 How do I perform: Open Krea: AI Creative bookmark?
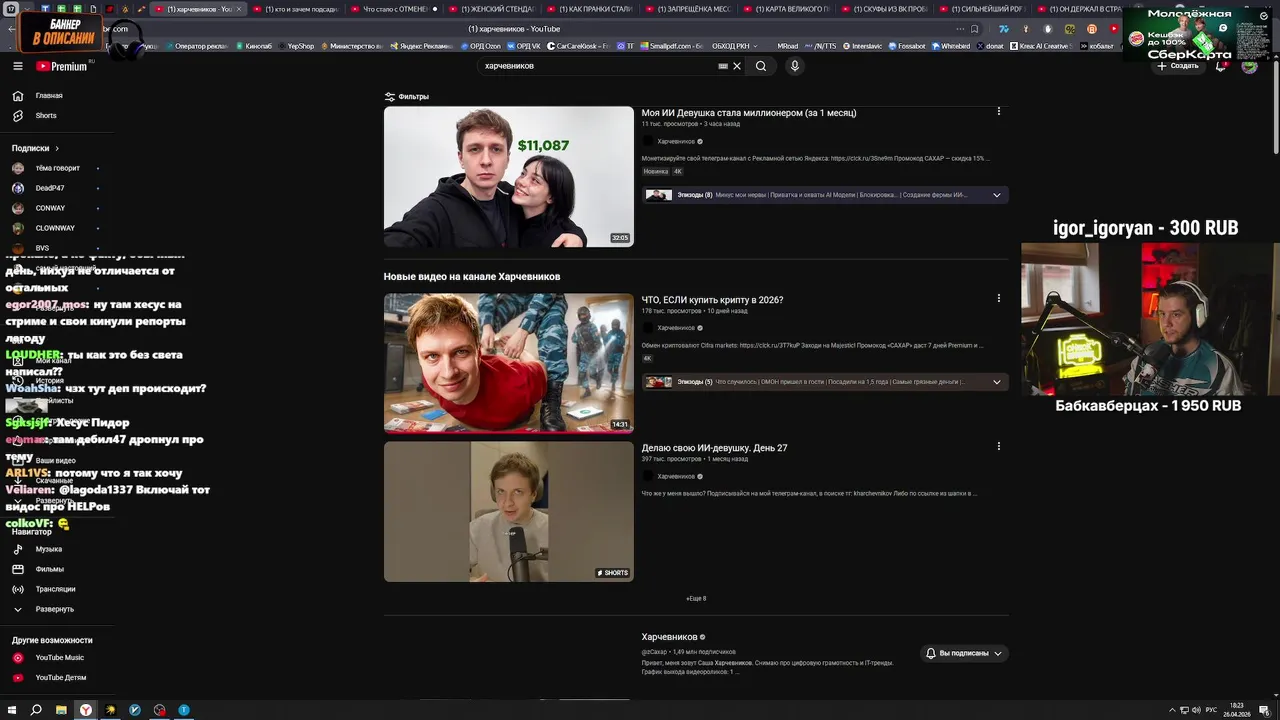point(1040,46)
